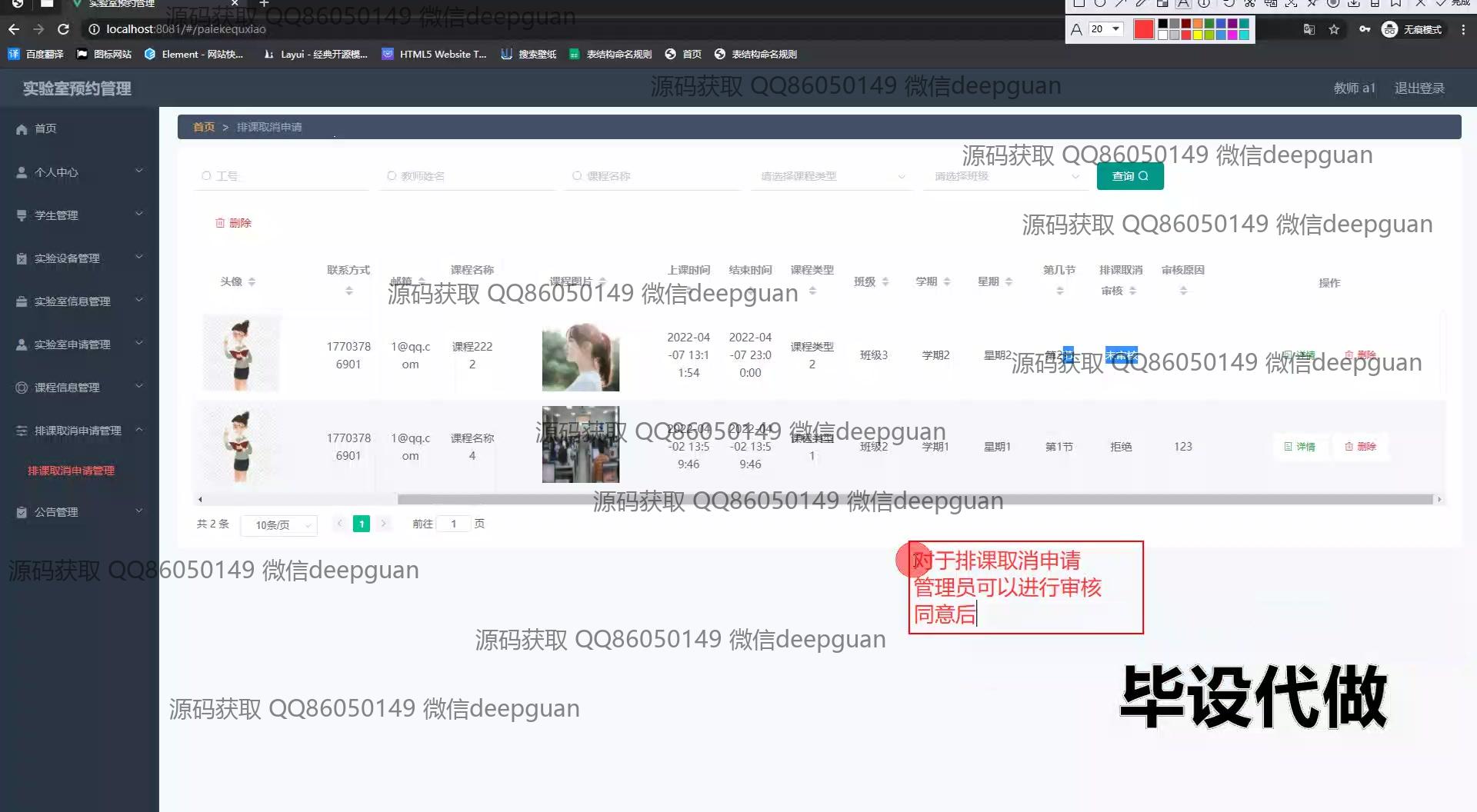Open the Element bookmark
Image resolution: width=1477 pixels, height=812 pixels.
[x=194, y=54]
